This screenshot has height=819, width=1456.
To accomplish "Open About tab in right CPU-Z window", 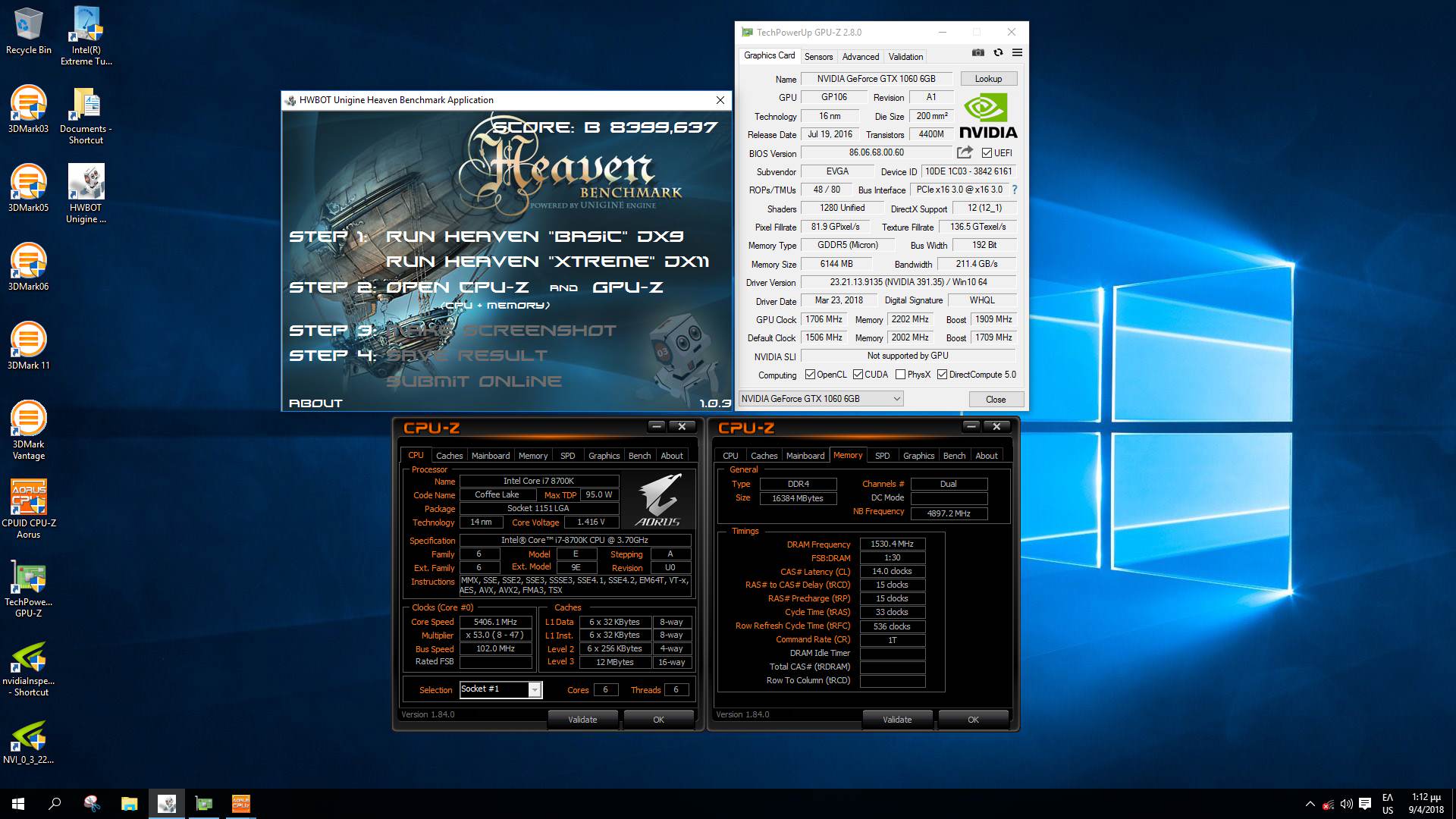I will point(987,456).
